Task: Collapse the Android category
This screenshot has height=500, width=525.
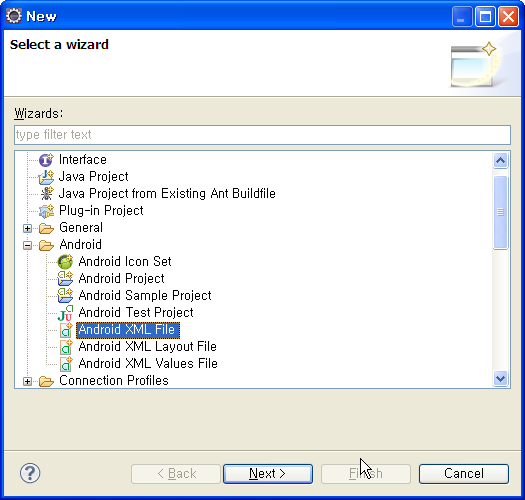Action: [27, 245]
